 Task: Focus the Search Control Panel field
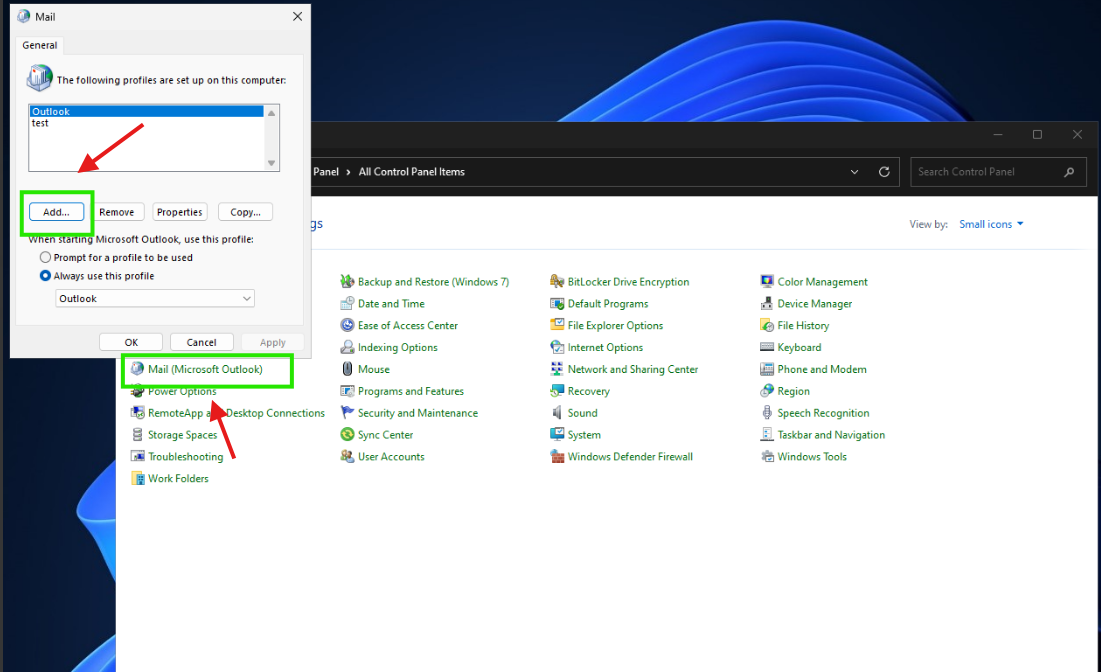pos(998,171)
